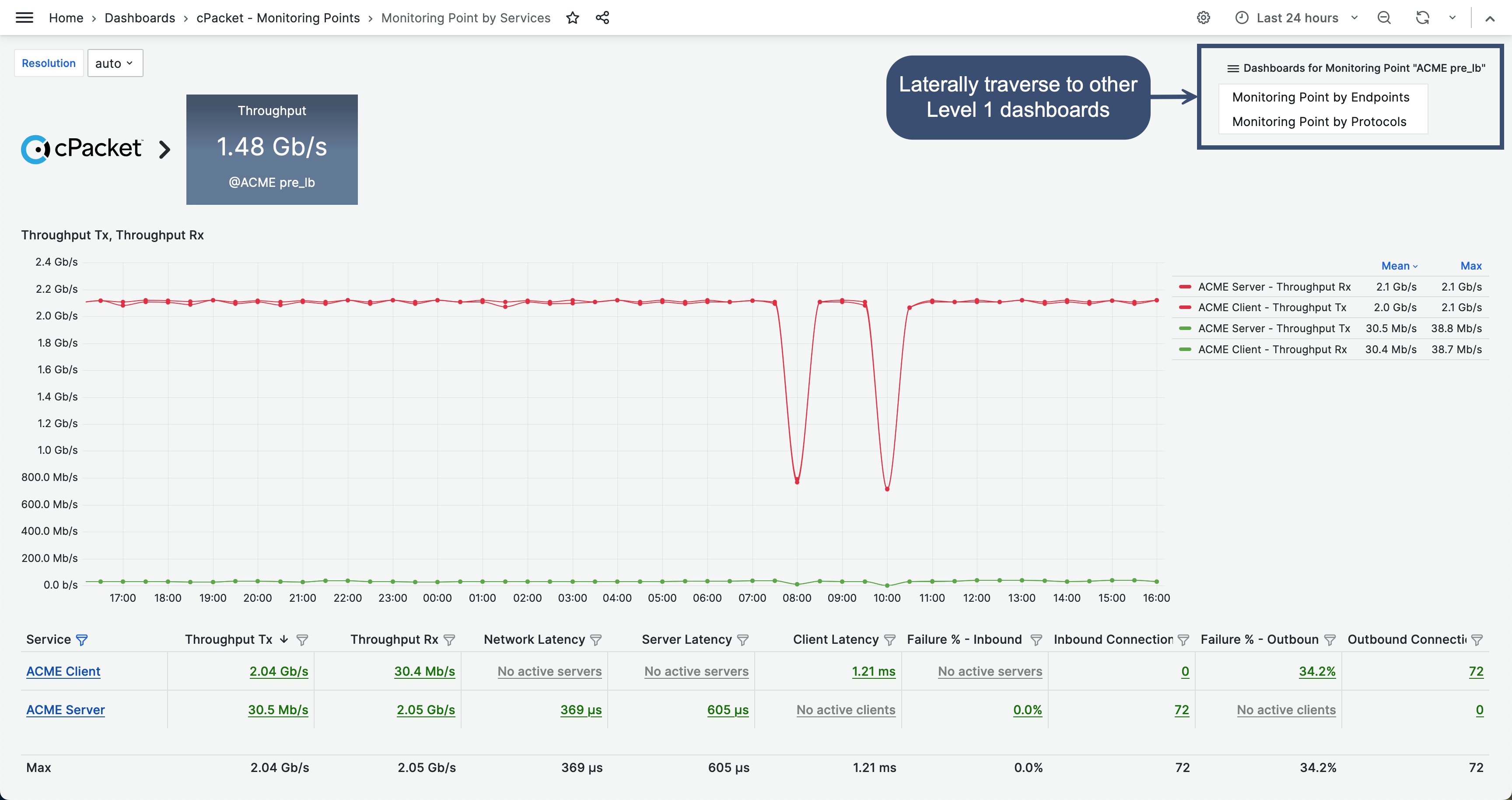Click Network Latency column filter icon

pos(596,640)
